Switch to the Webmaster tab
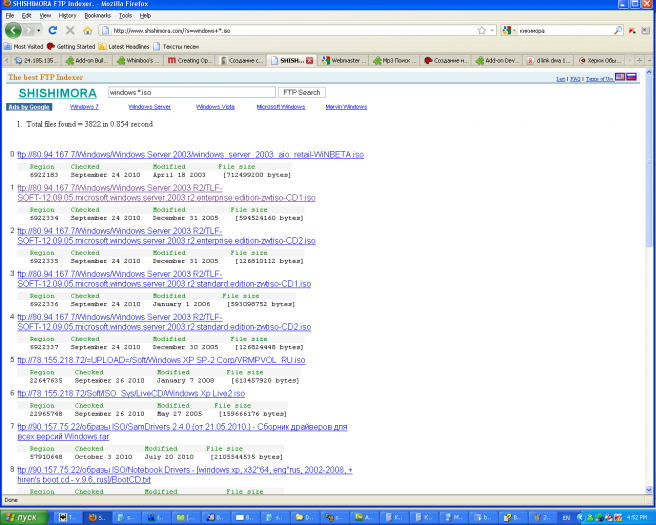 (x=344, y=61)
